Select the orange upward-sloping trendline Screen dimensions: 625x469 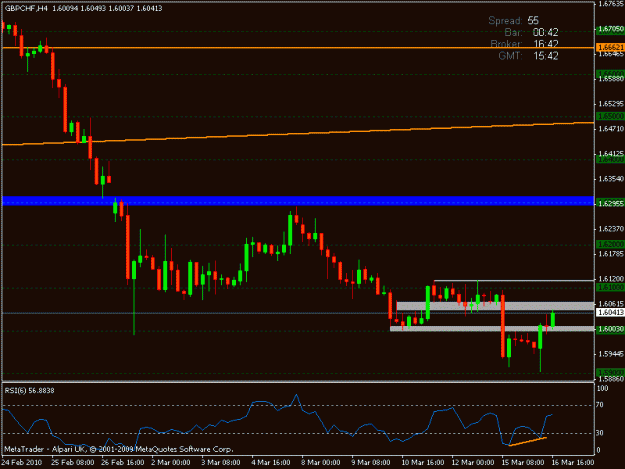298,134
